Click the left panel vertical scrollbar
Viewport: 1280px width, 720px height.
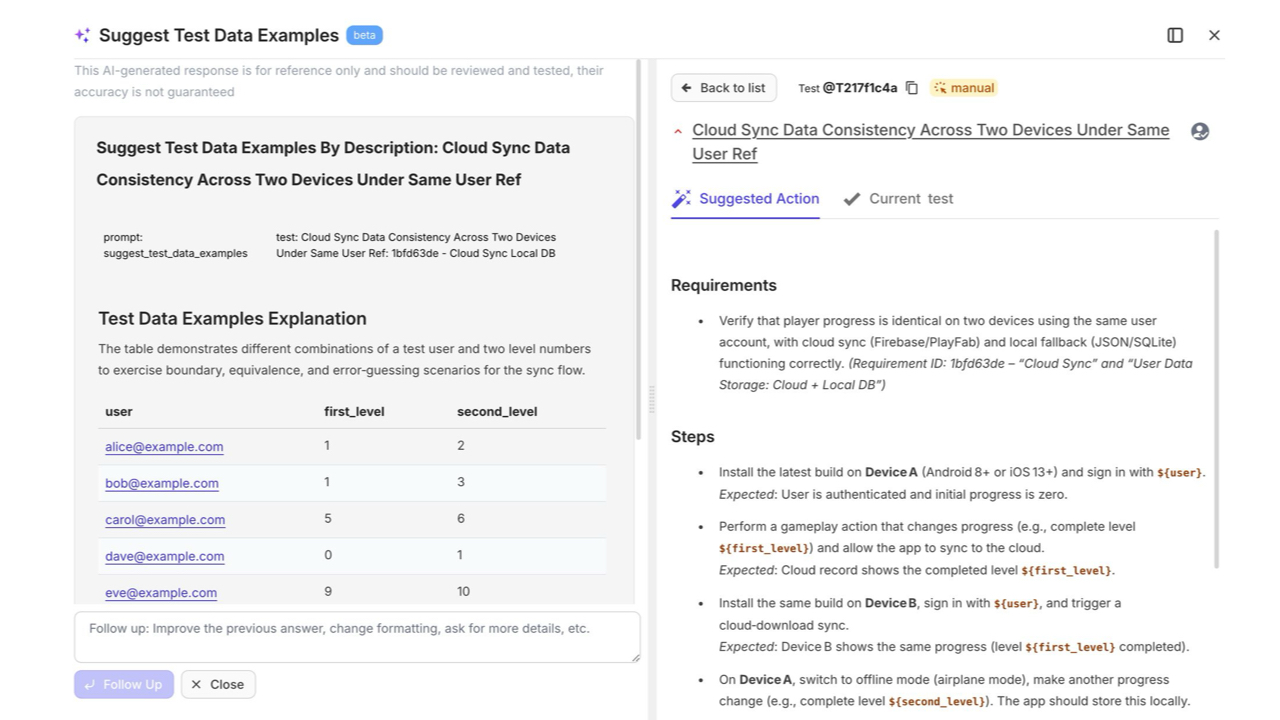[638, 250]
